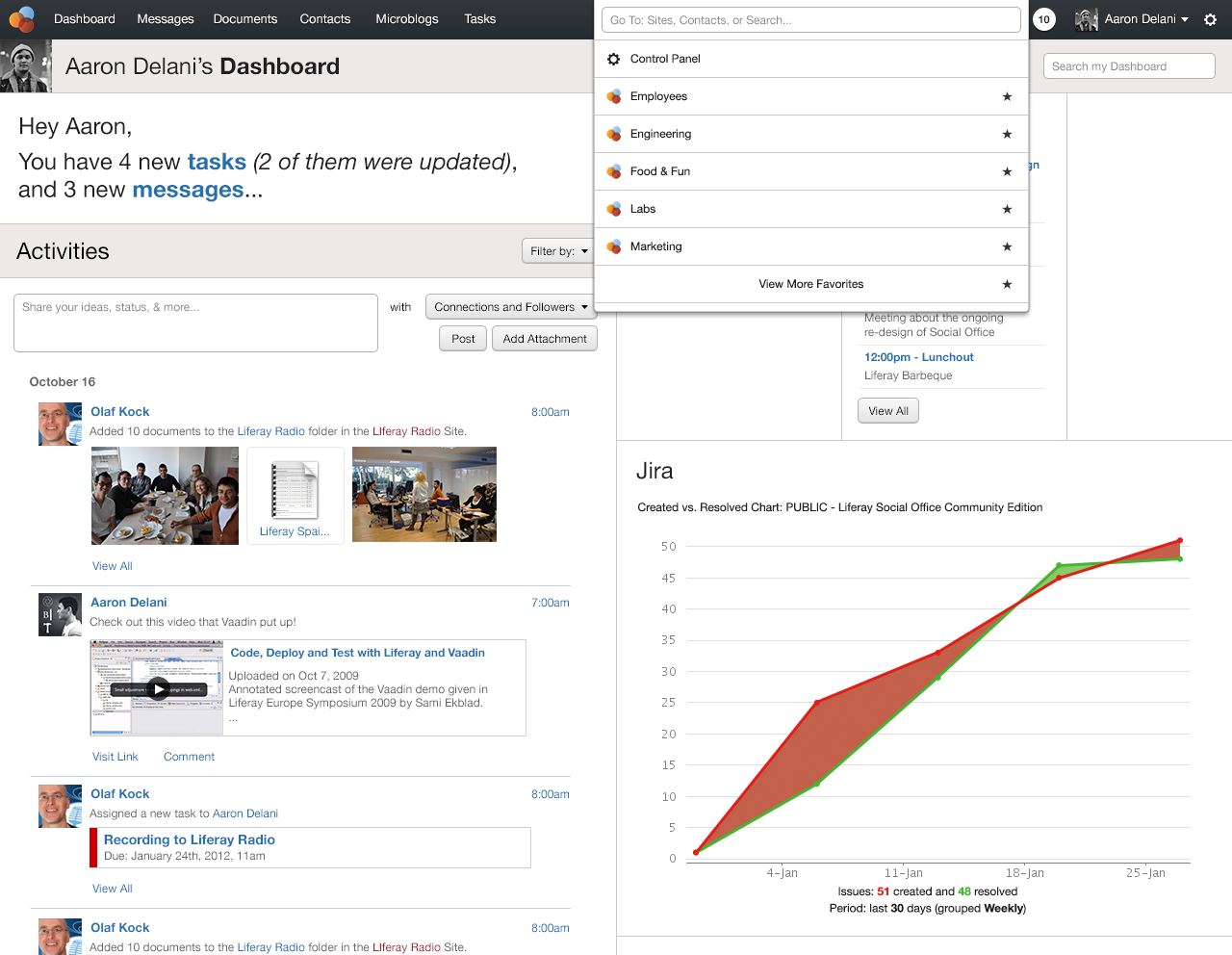Expand the Connections and Followers selector

[510, 306]
